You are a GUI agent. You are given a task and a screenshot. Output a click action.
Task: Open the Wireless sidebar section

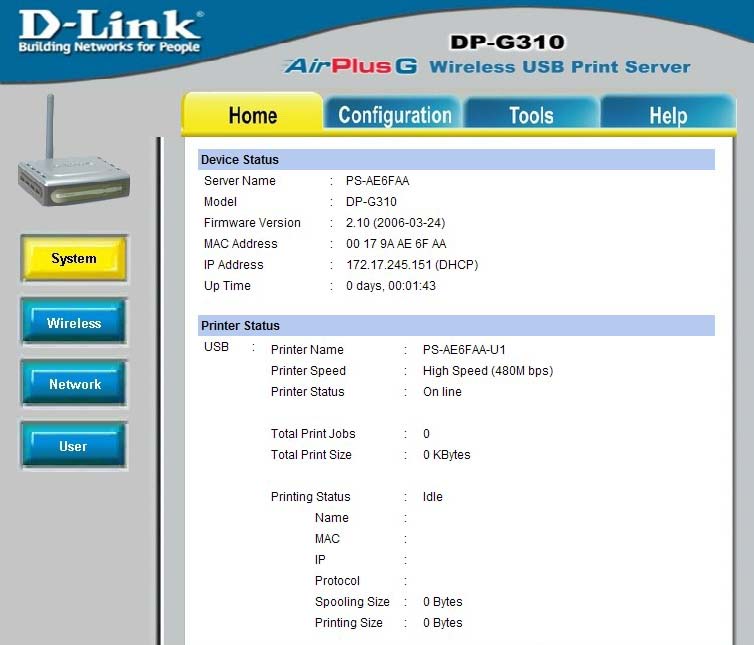[x=74, y=322]
